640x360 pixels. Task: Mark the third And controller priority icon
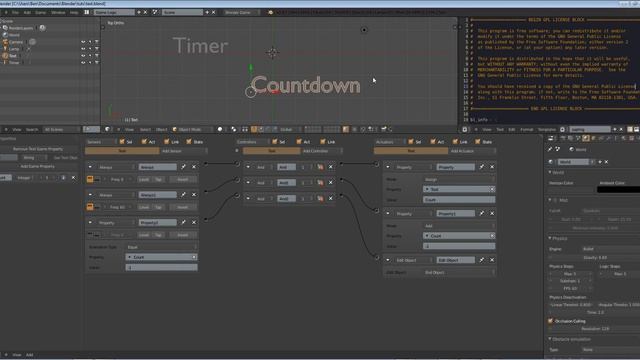tap(320, 198)
